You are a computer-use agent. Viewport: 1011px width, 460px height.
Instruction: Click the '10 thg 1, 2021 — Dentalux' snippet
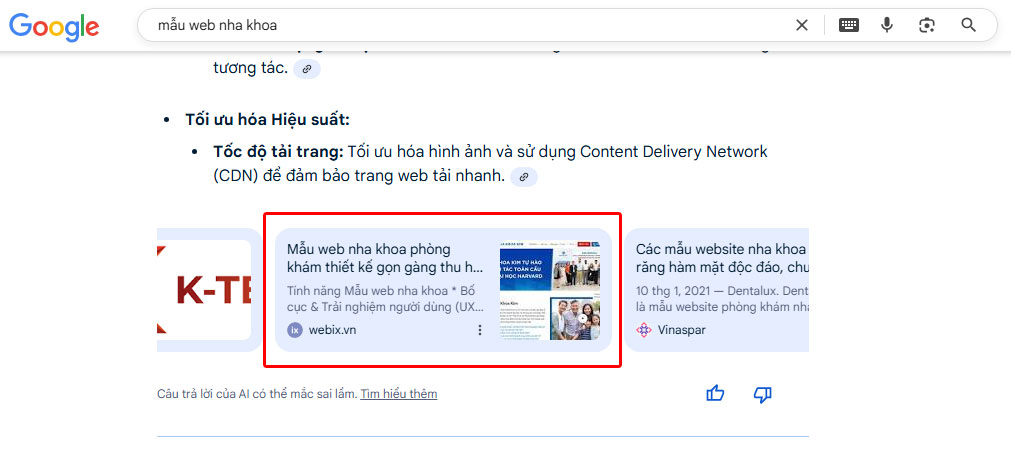(x=722, y=299)
